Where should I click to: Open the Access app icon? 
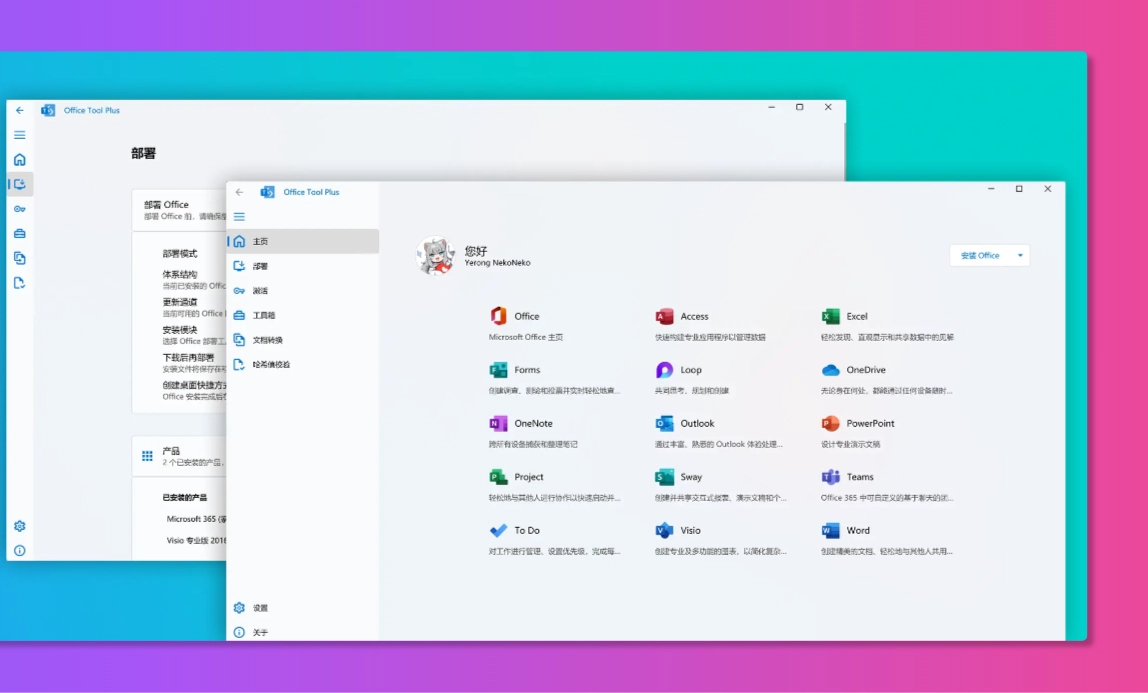pyautogui.click(x=664, y=316)
